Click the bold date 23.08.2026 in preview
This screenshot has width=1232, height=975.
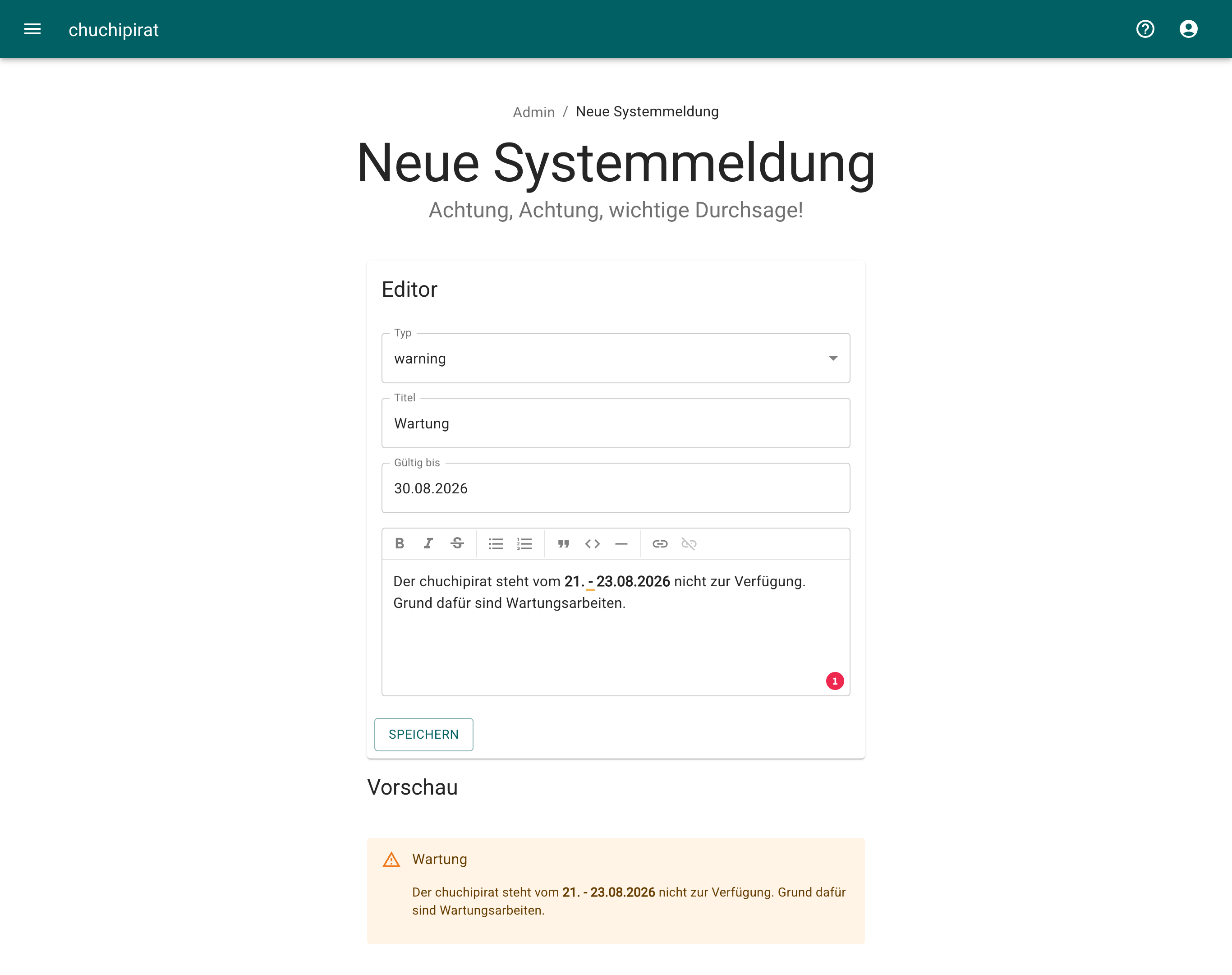click(x=622, y=892)
